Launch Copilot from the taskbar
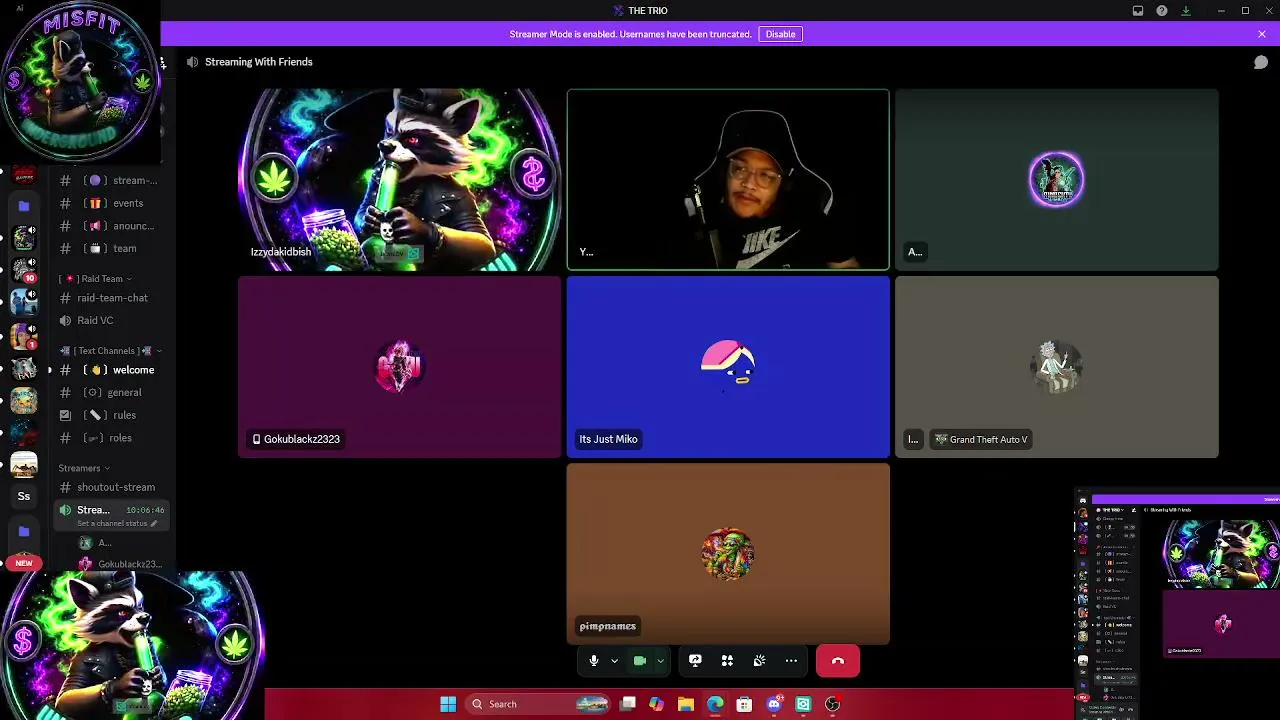 coord(656,704)
